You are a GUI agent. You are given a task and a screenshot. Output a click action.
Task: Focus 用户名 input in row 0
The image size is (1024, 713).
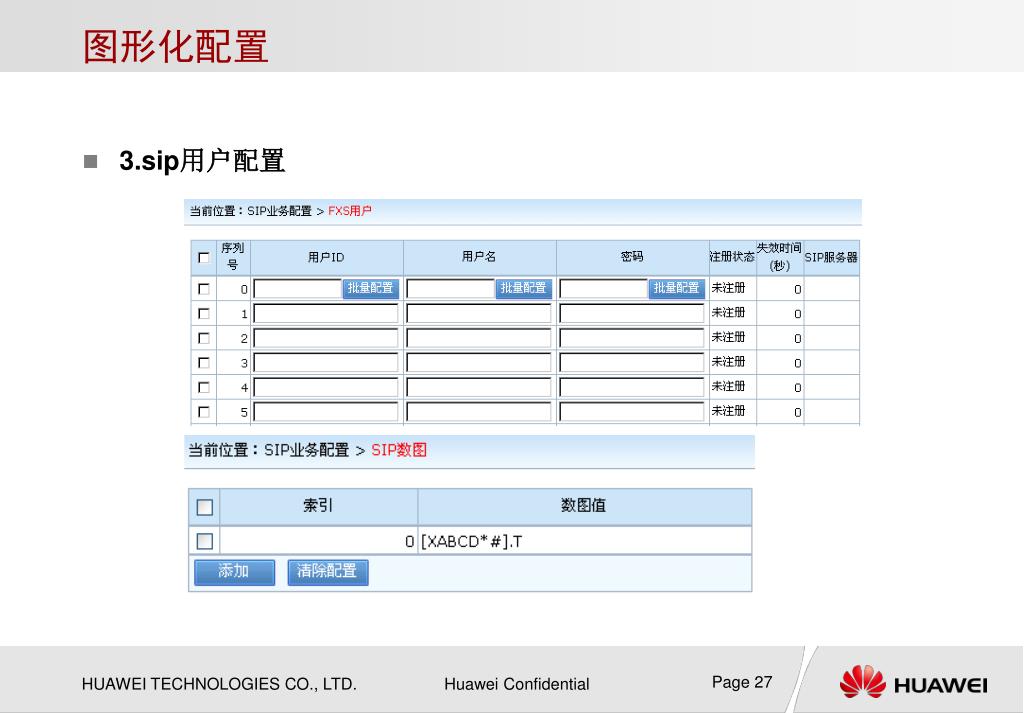(451, 289)
